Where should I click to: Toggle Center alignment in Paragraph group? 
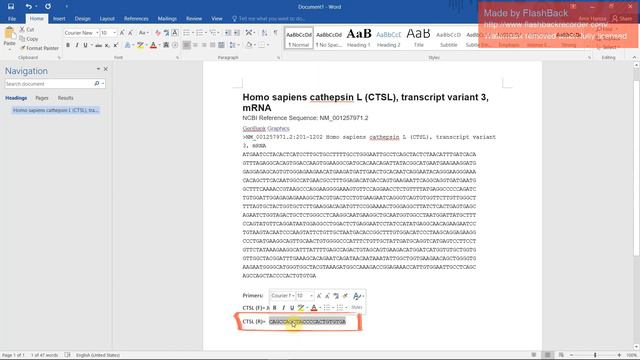[195, 45]
